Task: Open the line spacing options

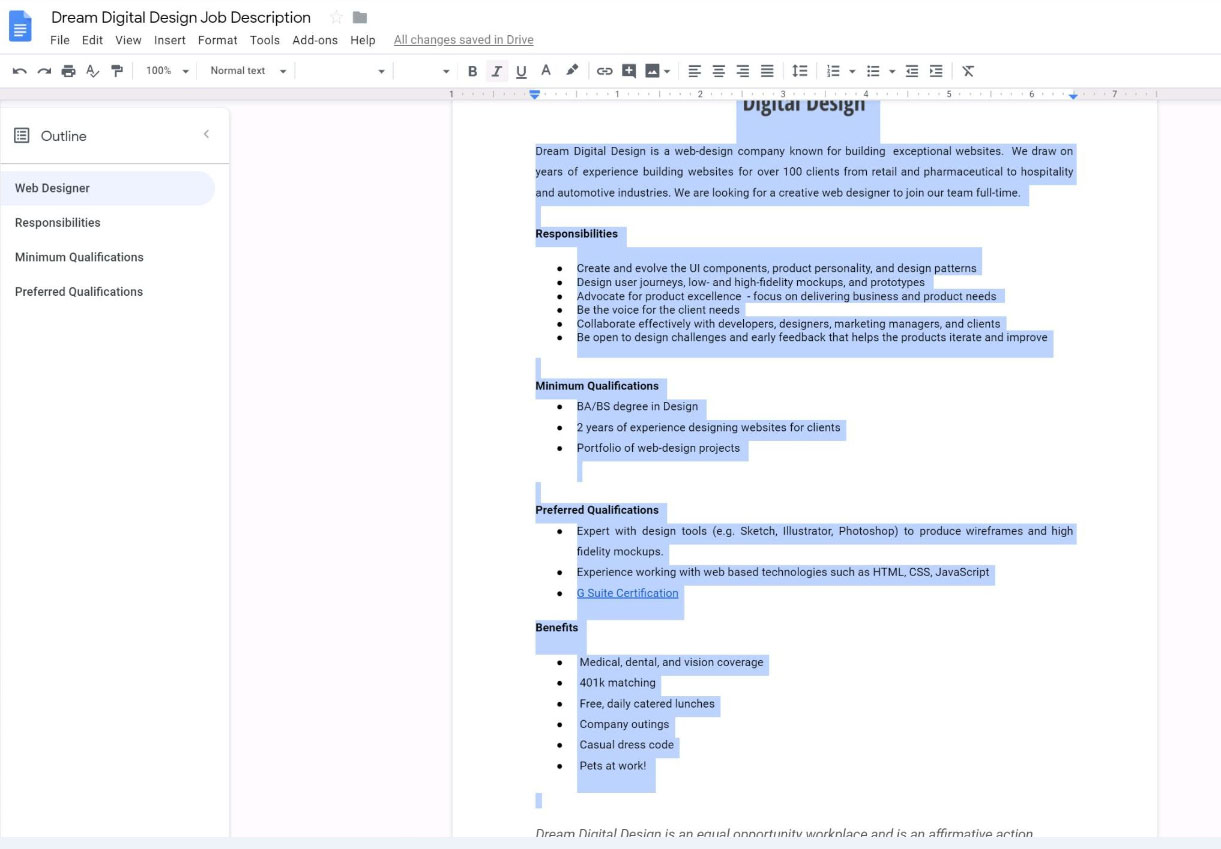Action: click(799, 71)
